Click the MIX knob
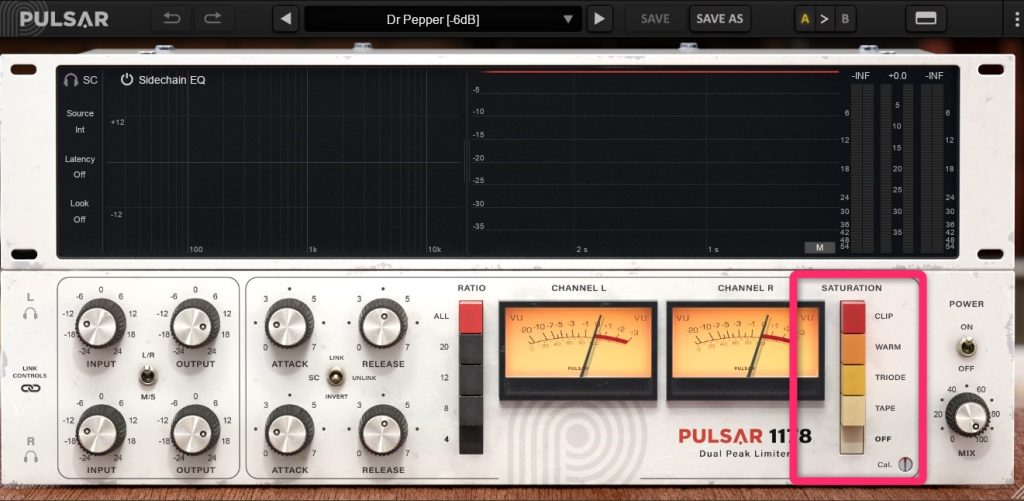The height and width of the screenshot is (501, 1024). coord(966,413)
